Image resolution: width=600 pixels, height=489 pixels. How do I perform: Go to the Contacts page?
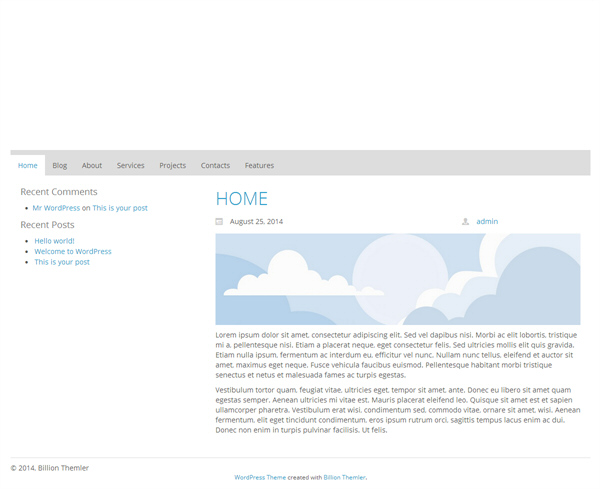point(215,165)
